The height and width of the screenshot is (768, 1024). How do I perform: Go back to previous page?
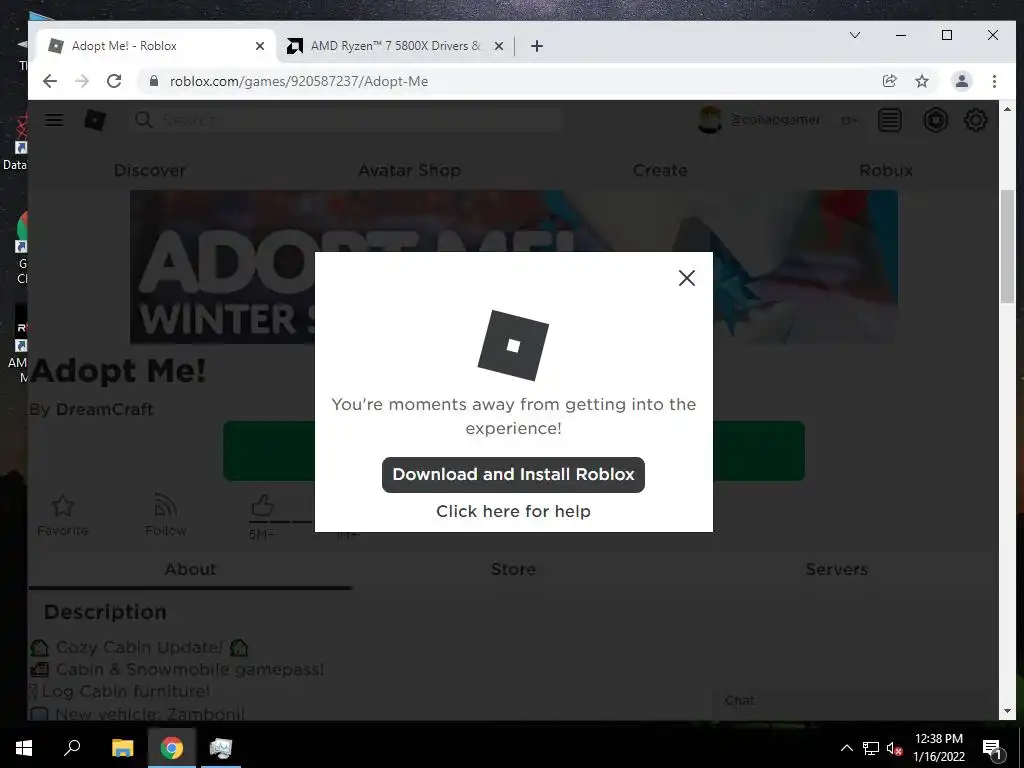click(50, 81)
